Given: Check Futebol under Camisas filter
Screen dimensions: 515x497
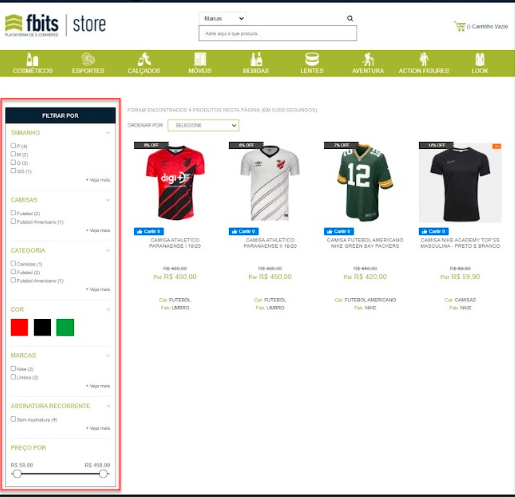Looking at the screenshot, I should 13,213.
